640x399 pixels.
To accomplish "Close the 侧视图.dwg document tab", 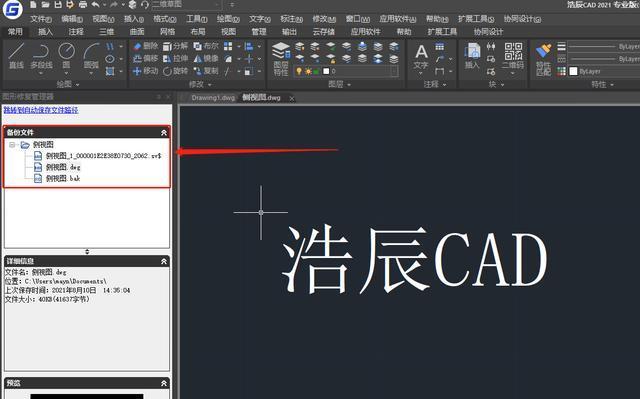I will [291, 98].
